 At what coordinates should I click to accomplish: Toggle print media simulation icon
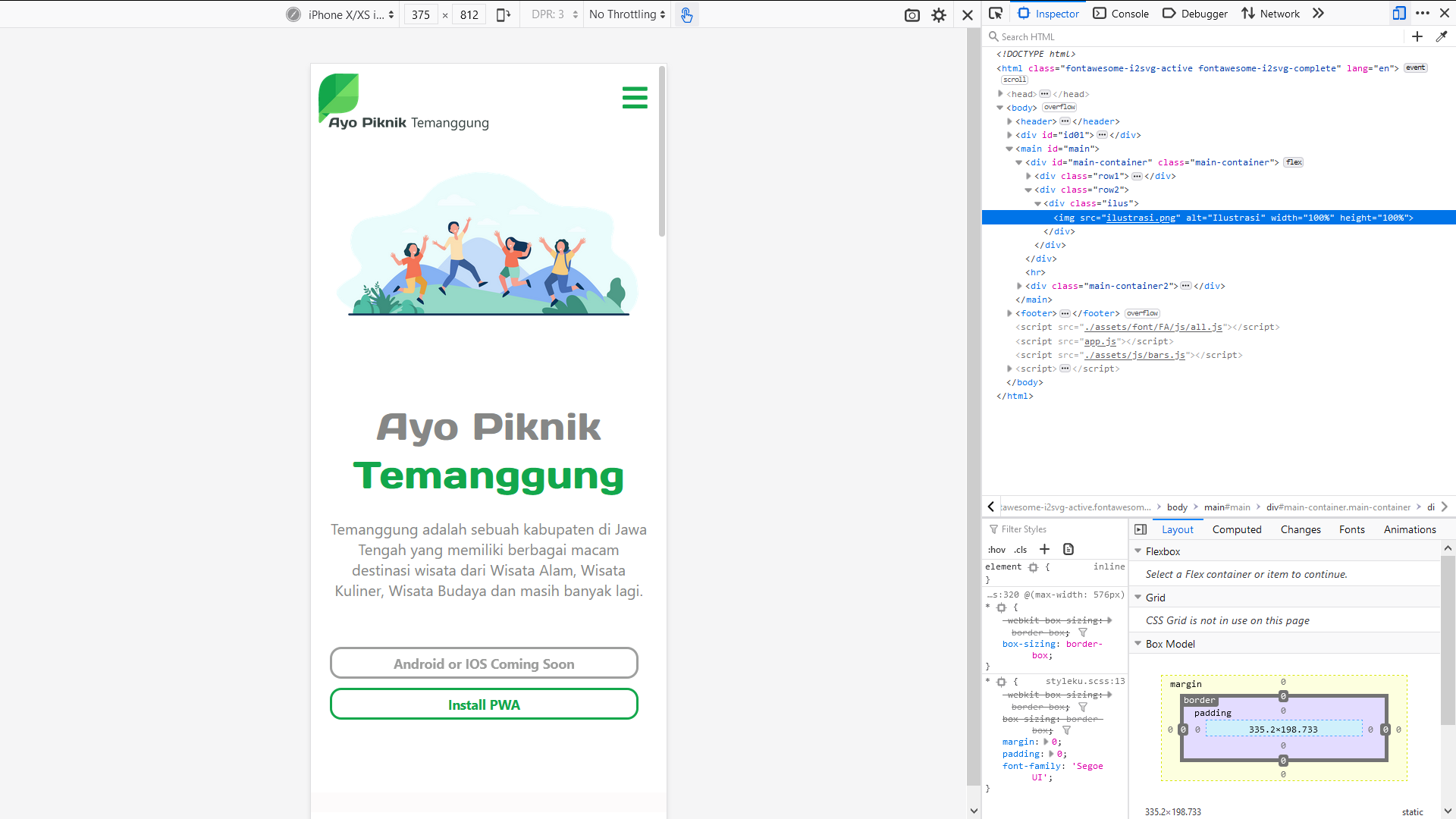click(1068, 549)
